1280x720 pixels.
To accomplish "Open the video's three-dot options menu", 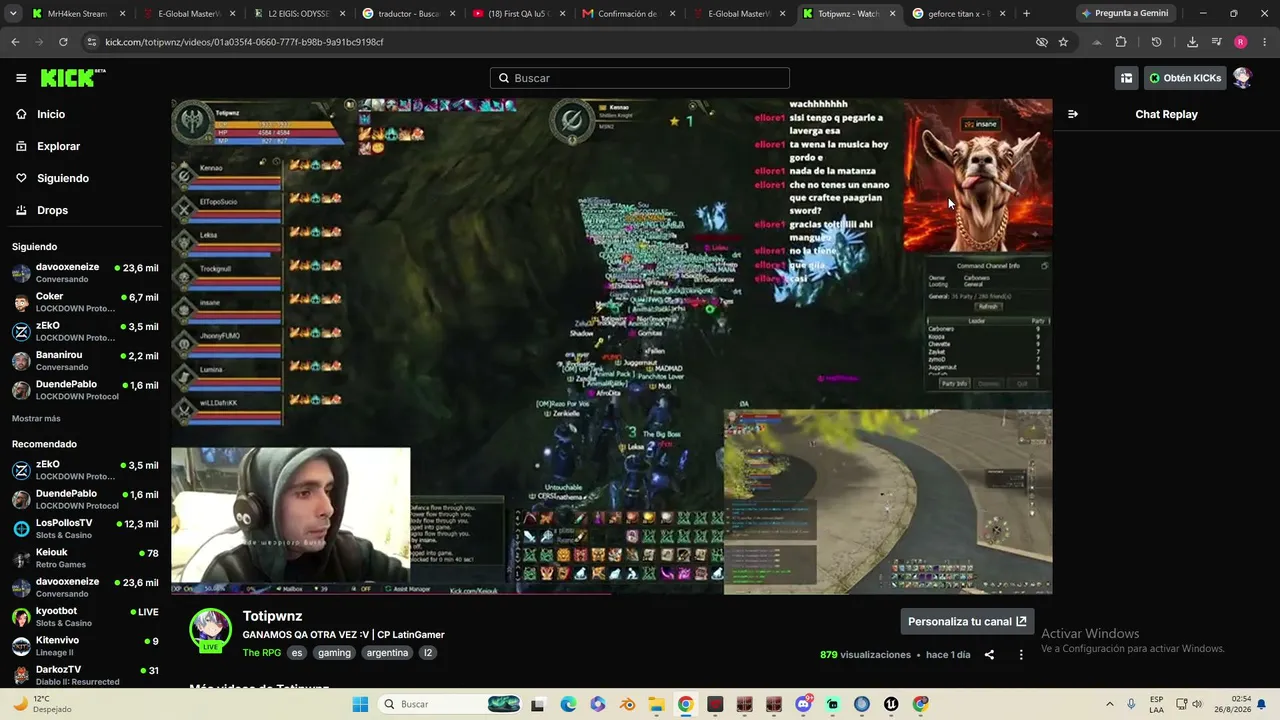I will pos(1021,655).
